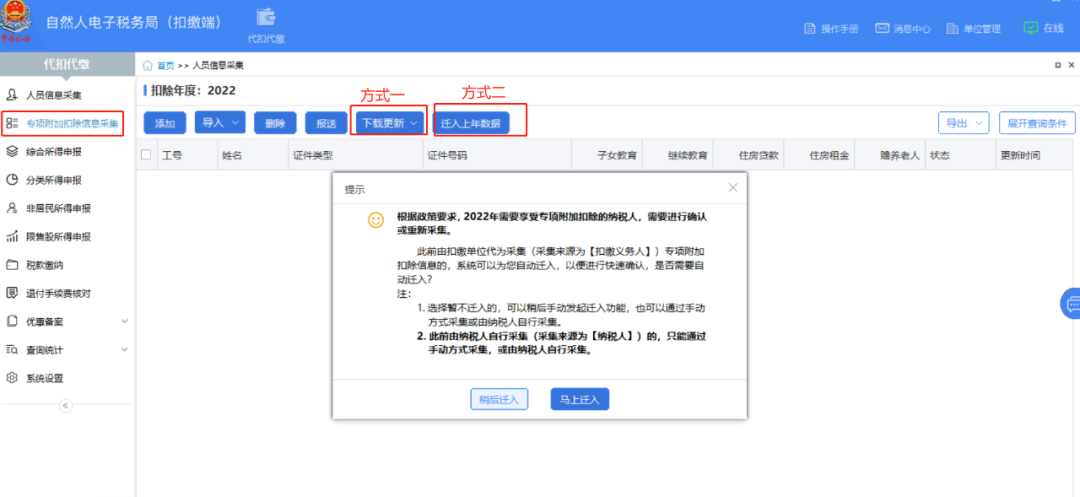Click the panel restore square icon
This screenshot has height=497, width=1080.
(x=1058, y=65)
